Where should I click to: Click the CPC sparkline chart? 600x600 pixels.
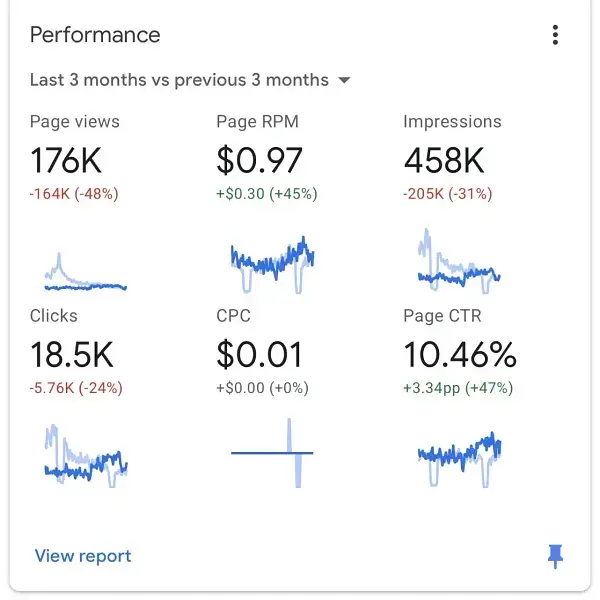pos(272,454)
